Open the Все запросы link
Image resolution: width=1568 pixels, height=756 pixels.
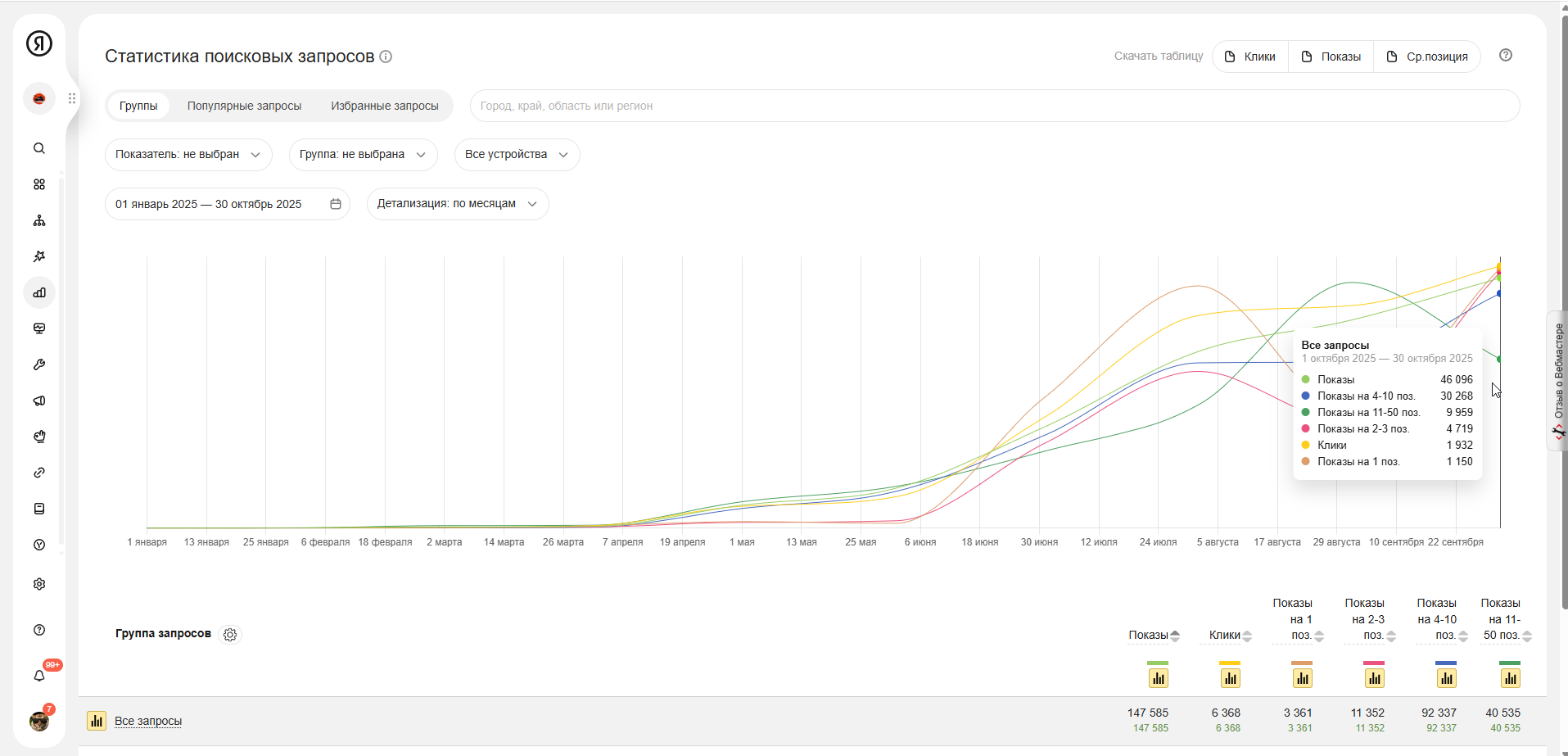[148, 721]
